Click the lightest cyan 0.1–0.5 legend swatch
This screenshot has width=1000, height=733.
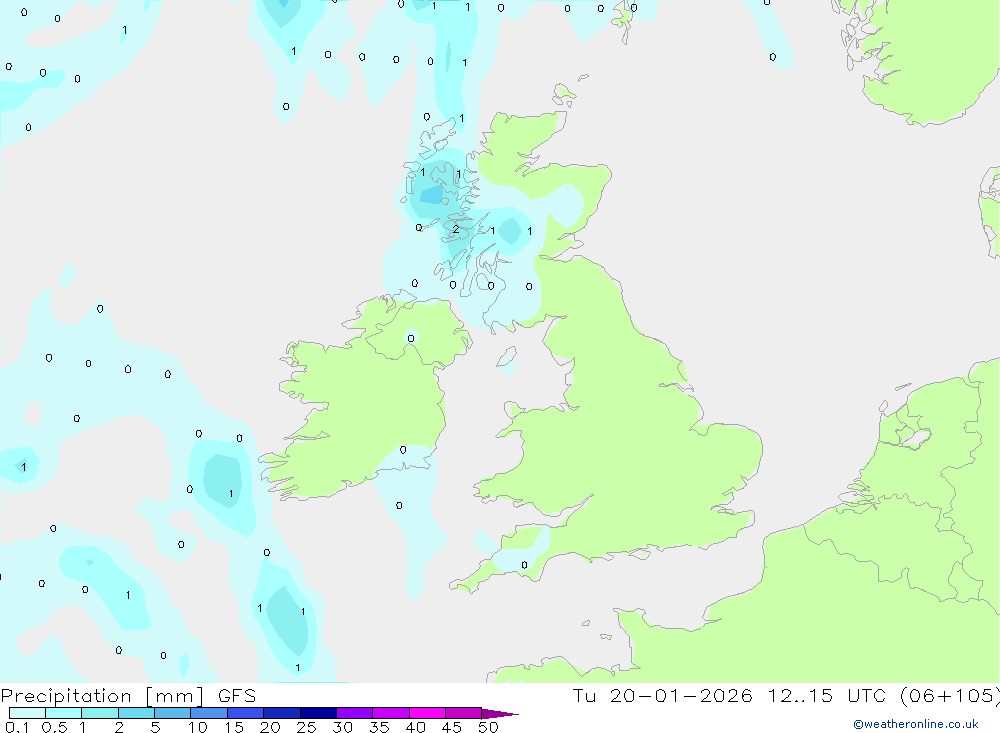[x=27, y=713]
